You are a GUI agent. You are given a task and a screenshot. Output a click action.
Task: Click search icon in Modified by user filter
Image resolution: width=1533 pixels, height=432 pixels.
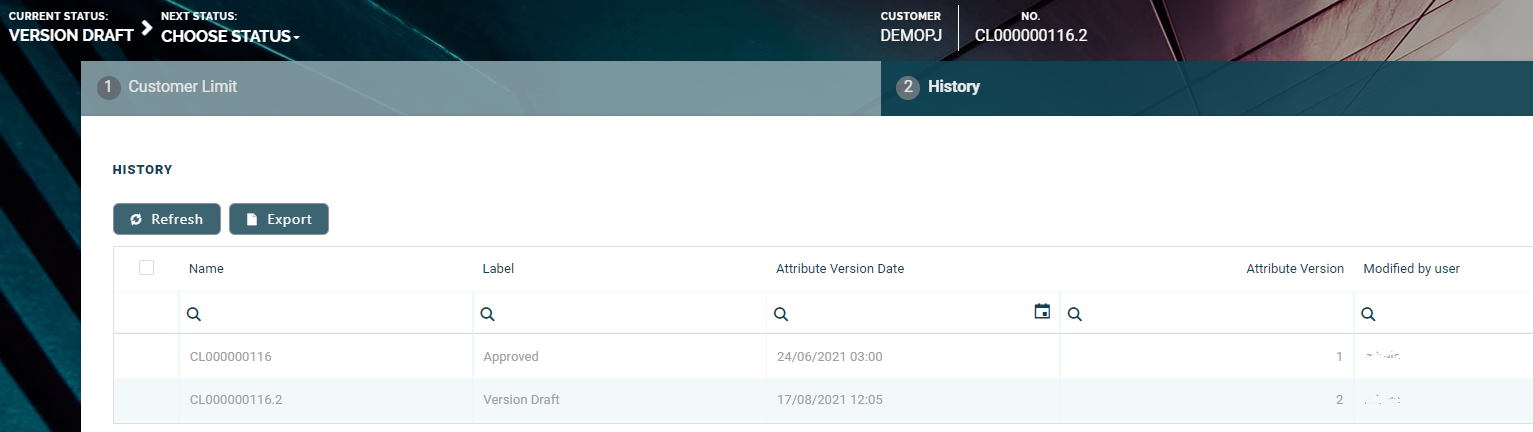(1368, 314)
